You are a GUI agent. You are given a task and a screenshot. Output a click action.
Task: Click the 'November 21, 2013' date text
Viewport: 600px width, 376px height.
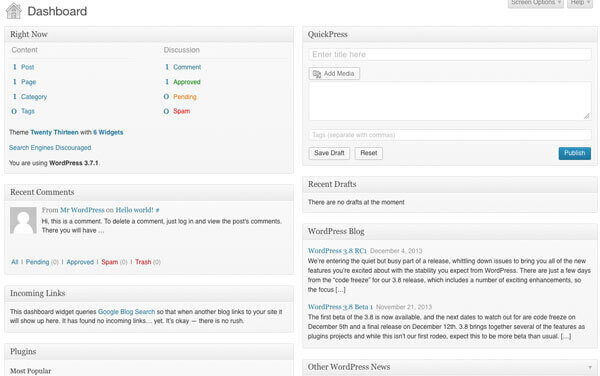pyautogui.click(x=404, y=307)
